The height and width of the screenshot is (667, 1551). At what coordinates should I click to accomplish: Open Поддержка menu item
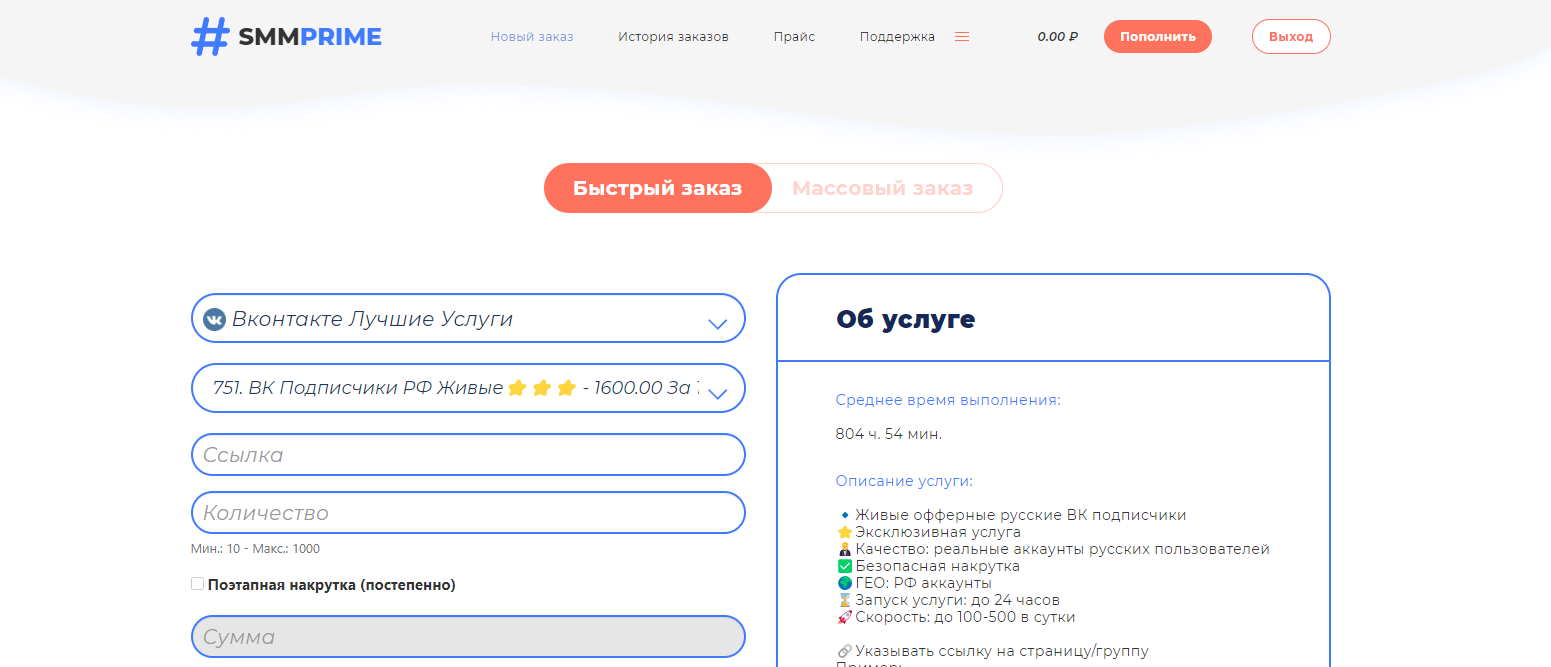(897, 37)
